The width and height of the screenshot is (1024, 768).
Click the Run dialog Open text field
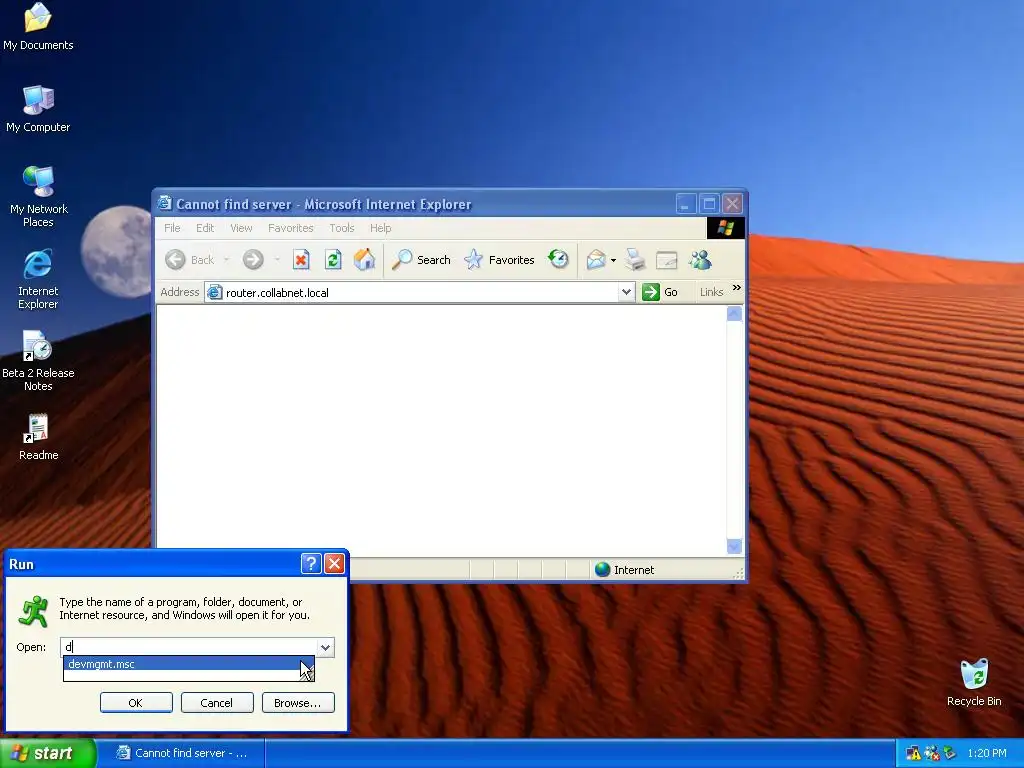[189, 647]
